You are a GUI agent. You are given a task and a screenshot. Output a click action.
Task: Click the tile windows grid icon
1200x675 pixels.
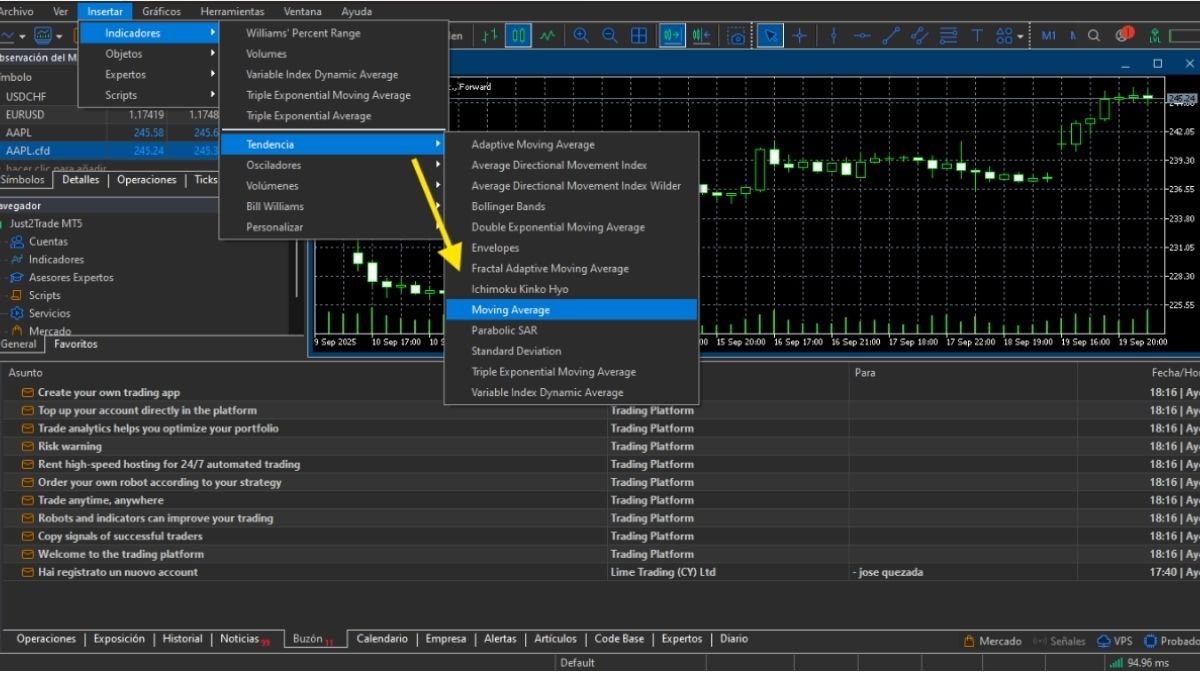pyautogui.click(x=639, y=36)
